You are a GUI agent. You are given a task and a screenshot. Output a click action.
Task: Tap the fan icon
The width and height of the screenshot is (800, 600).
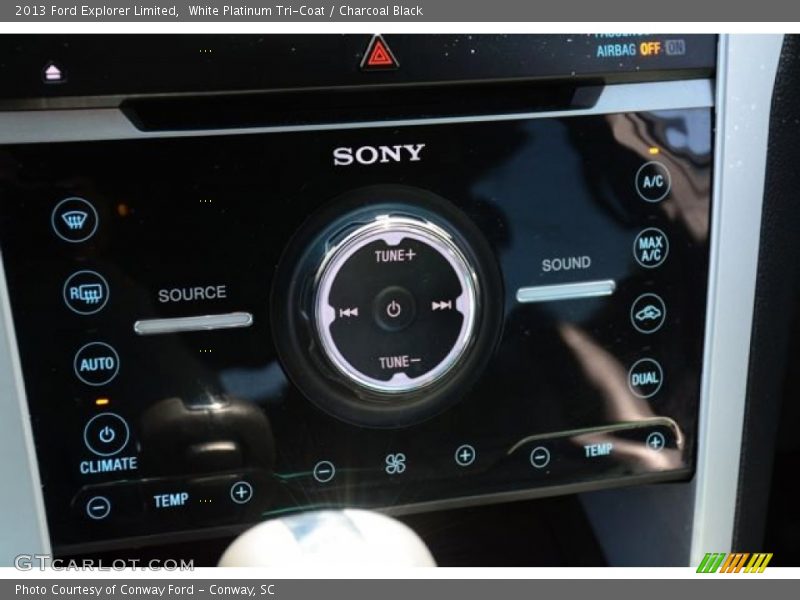click(395, 463)
